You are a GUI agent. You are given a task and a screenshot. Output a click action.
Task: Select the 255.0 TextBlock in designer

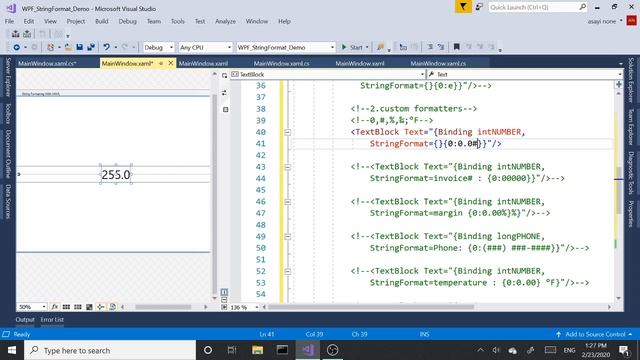[x=116, y=175]
